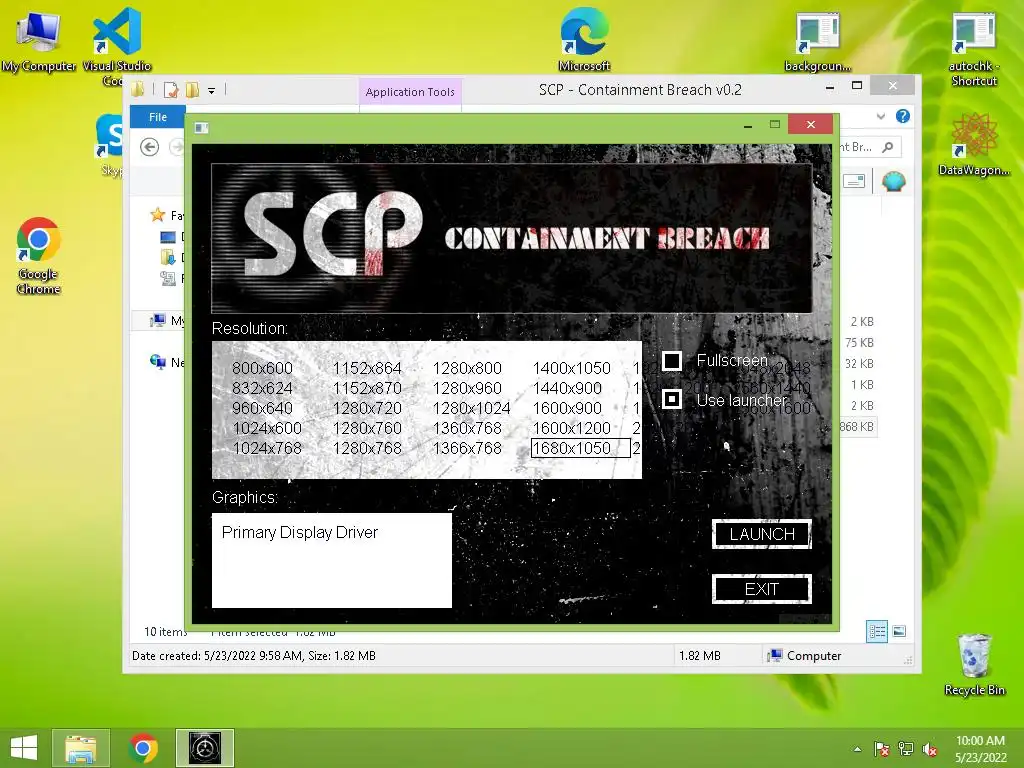The width and height of the screenshot is (1024, 768).
Task: Select 800x600 resolution
Action: (262, 368)
